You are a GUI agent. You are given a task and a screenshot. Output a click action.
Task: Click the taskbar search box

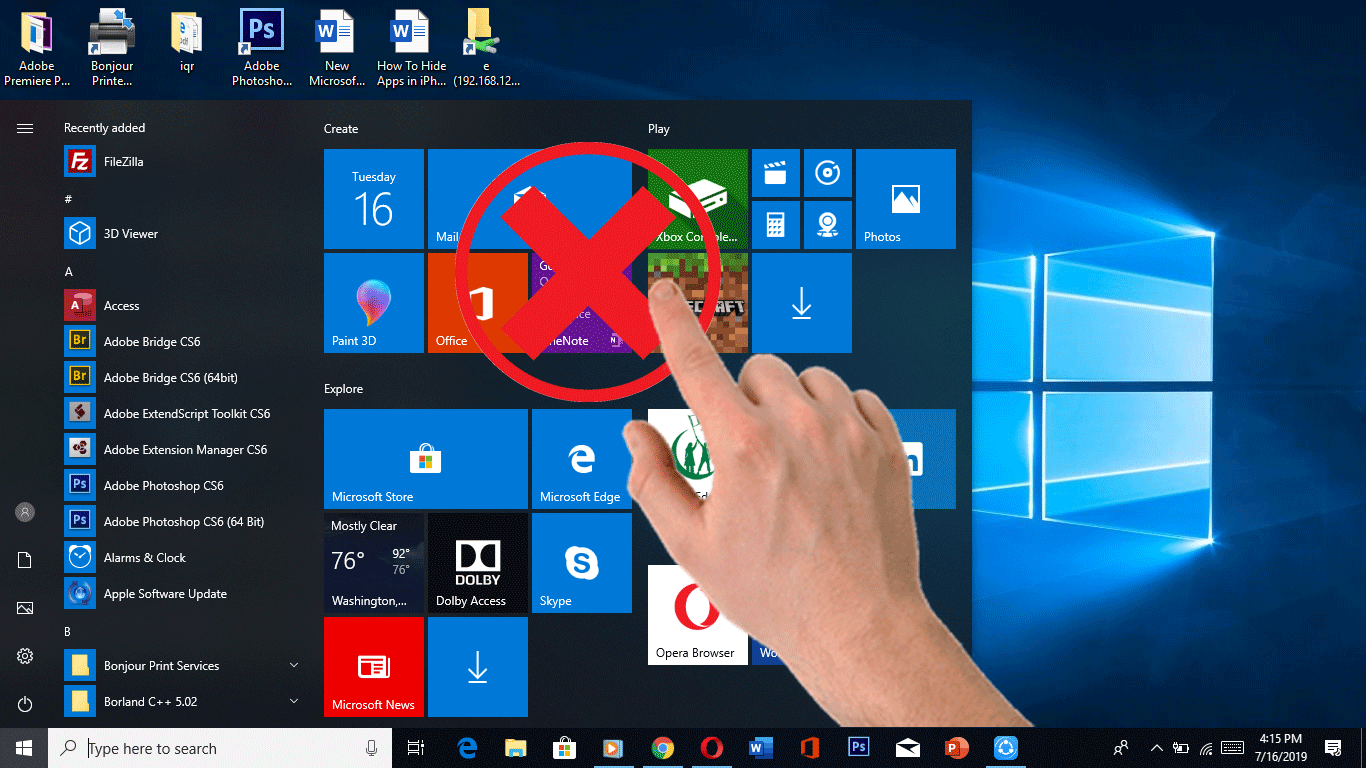[220, 748]
